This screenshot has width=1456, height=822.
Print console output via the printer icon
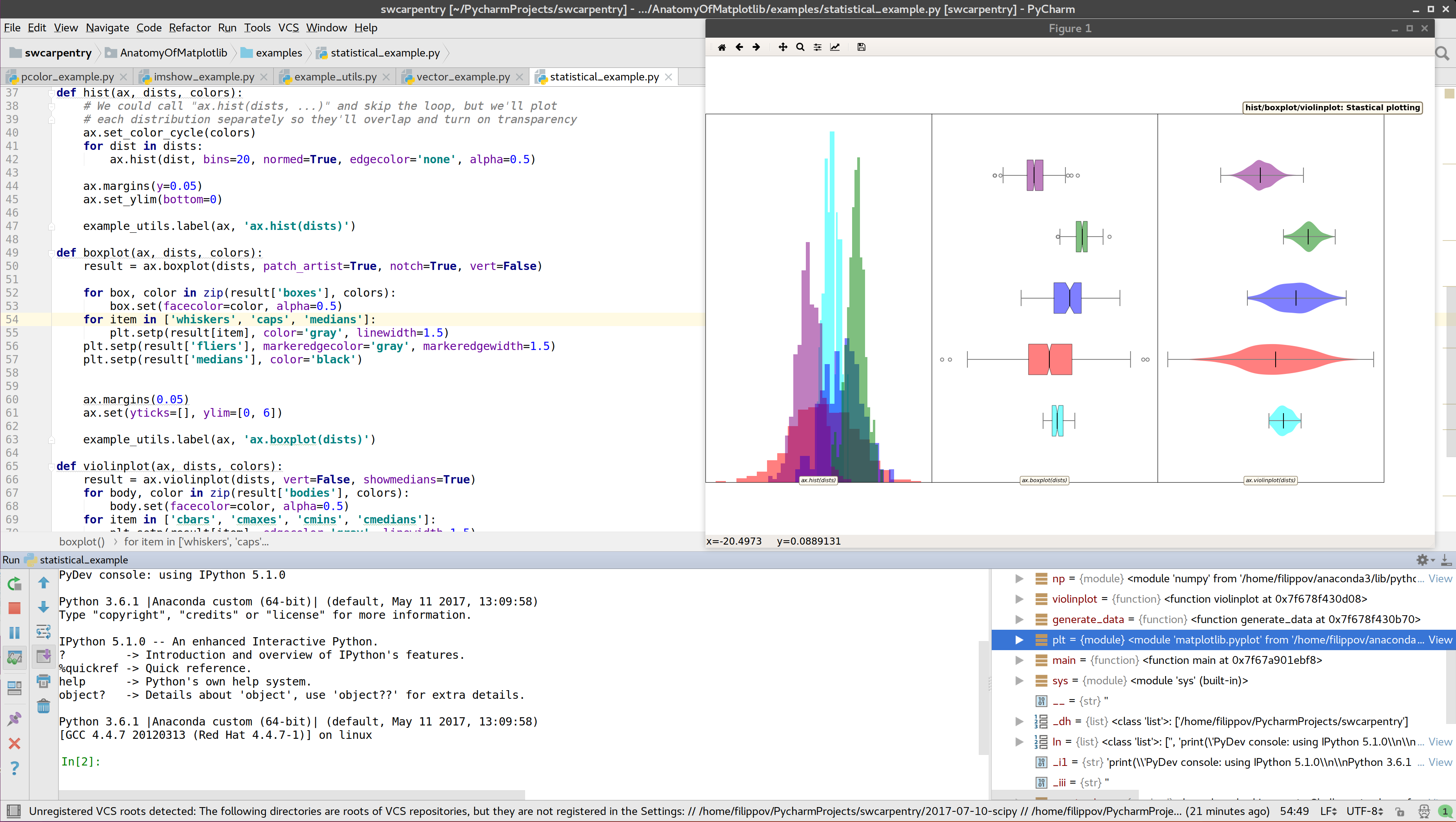[x=43, y=681]
